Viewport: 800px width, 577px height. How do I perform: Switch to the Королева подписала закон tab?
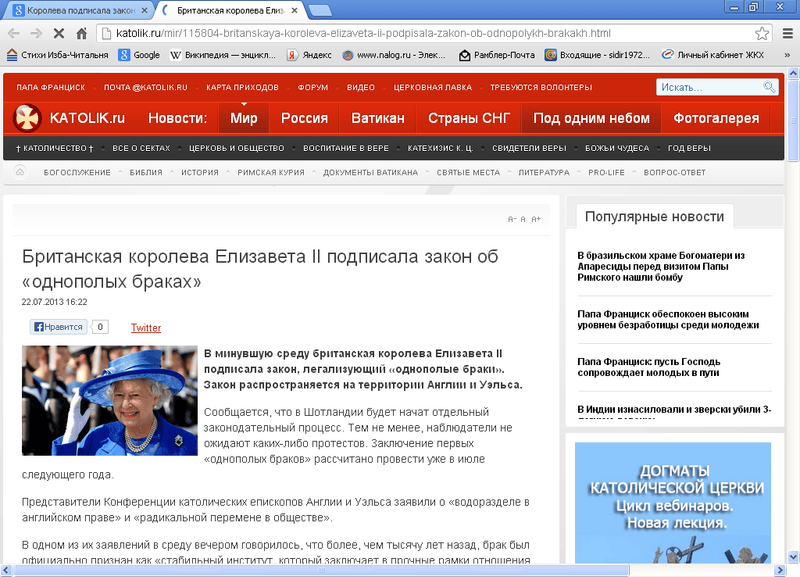[x=80, y=10]
